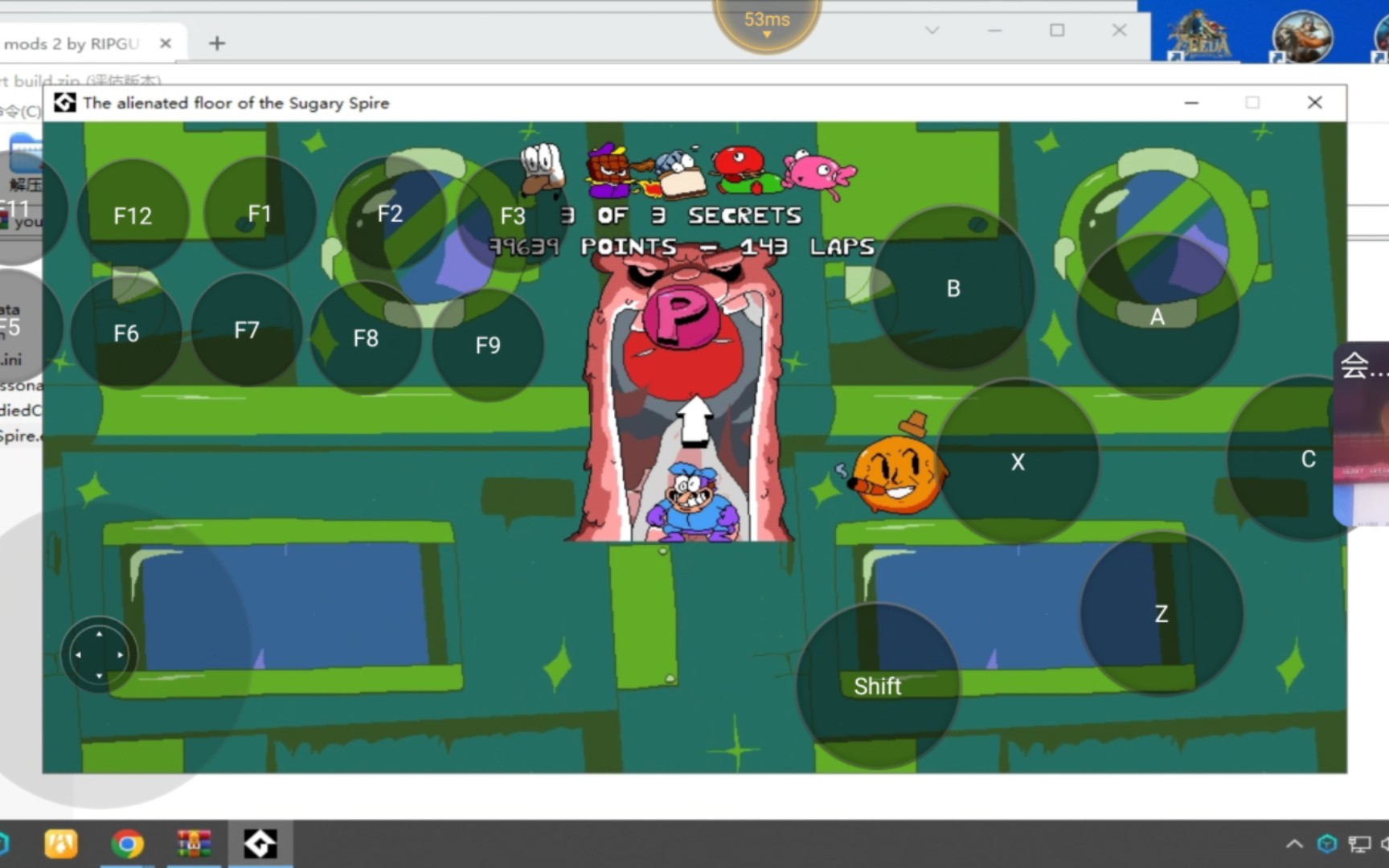Open the warrior game desktop shortcut
1389x868 pixels.
point(1302,35)
